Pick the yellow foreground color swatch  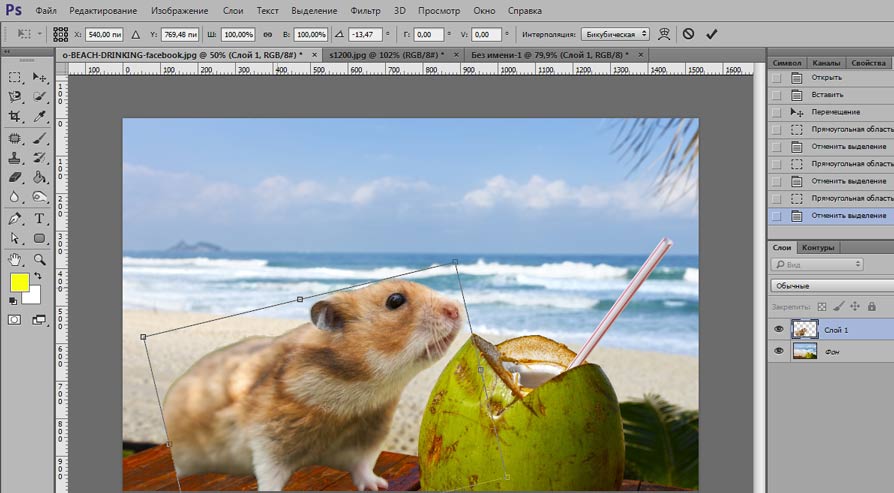[19, 282]
